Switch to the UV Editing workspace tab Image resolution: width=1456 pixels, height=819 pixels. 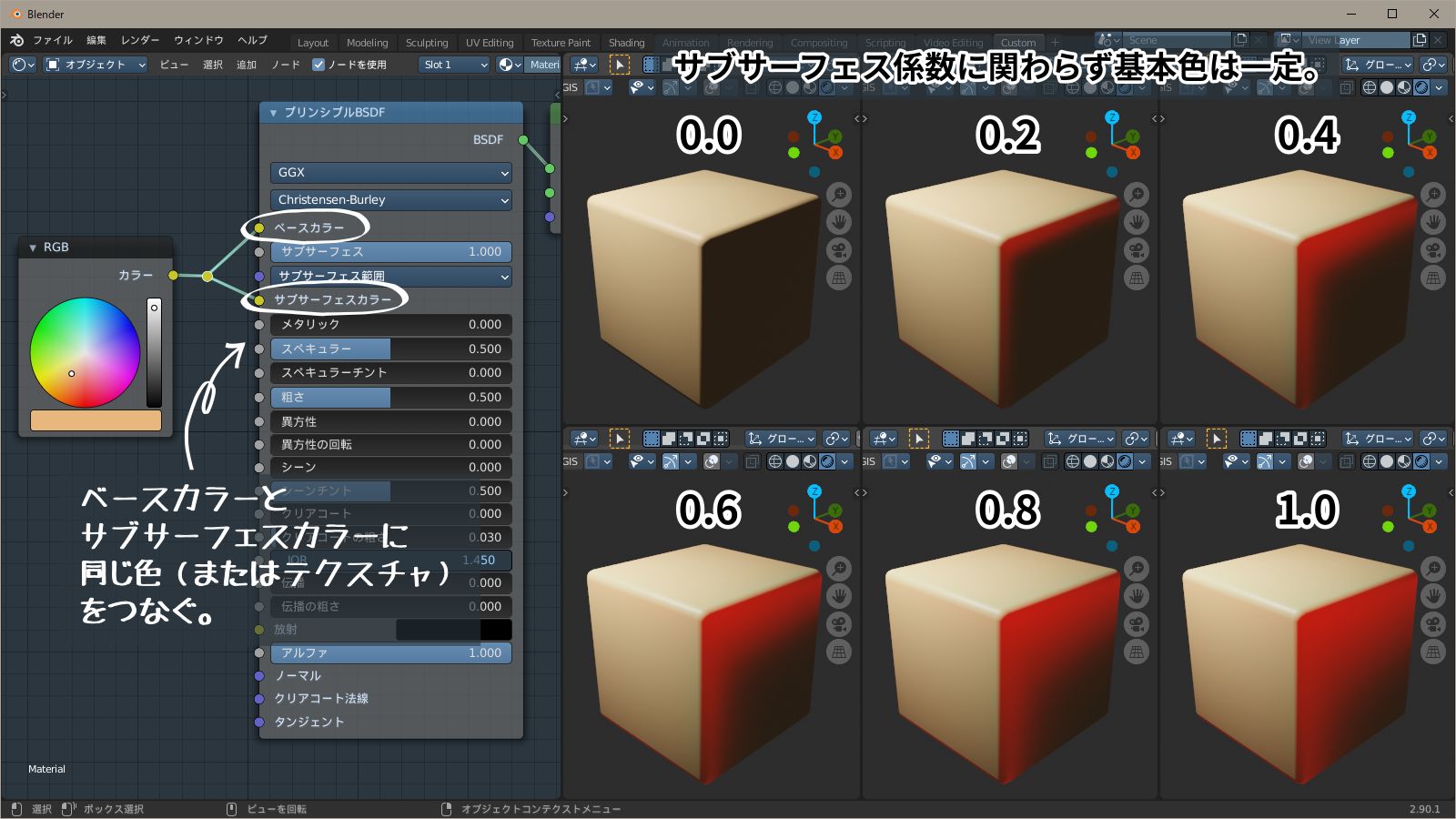490,43
